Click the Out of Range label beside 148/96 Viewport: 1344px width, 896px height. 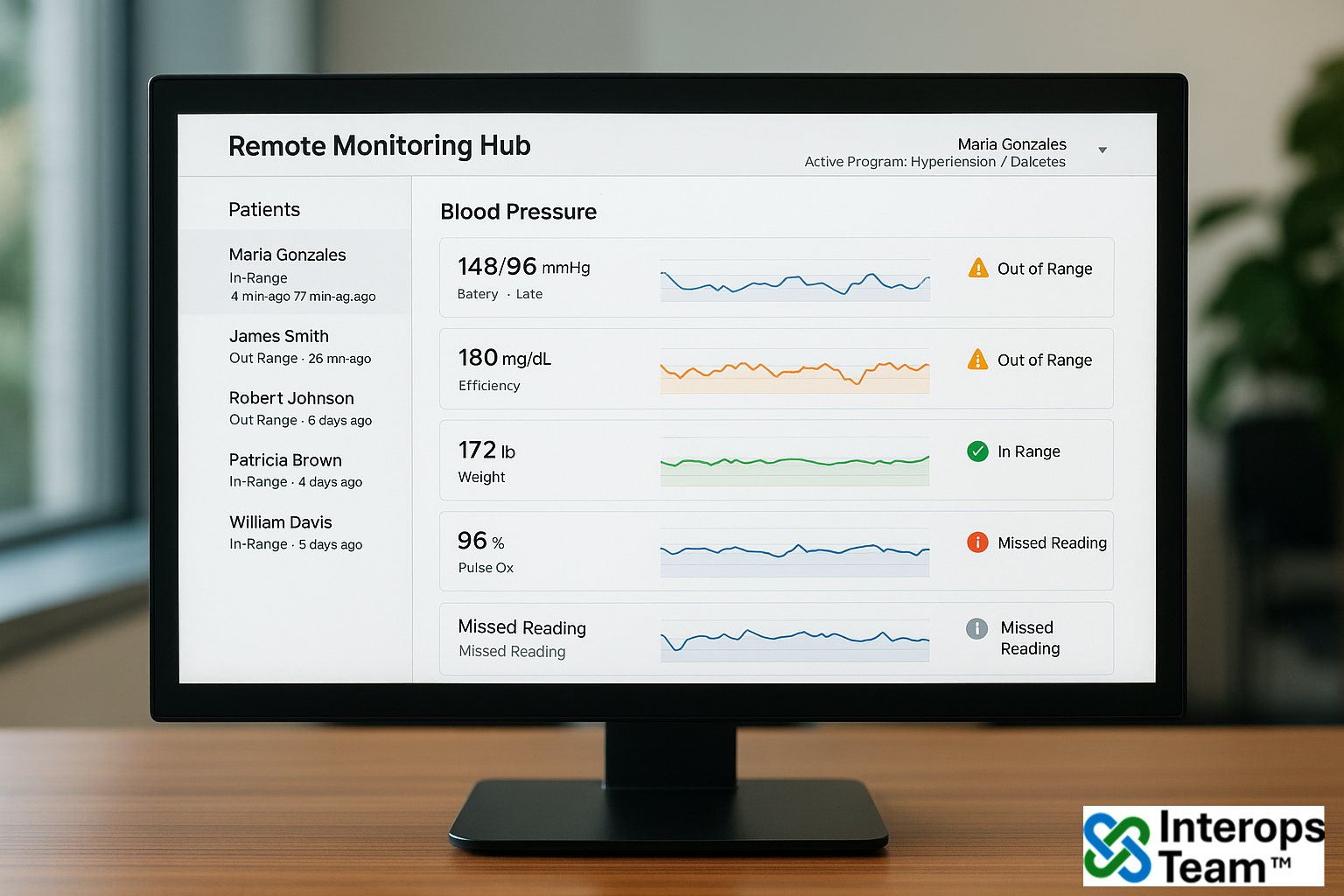coord(1045,269)
